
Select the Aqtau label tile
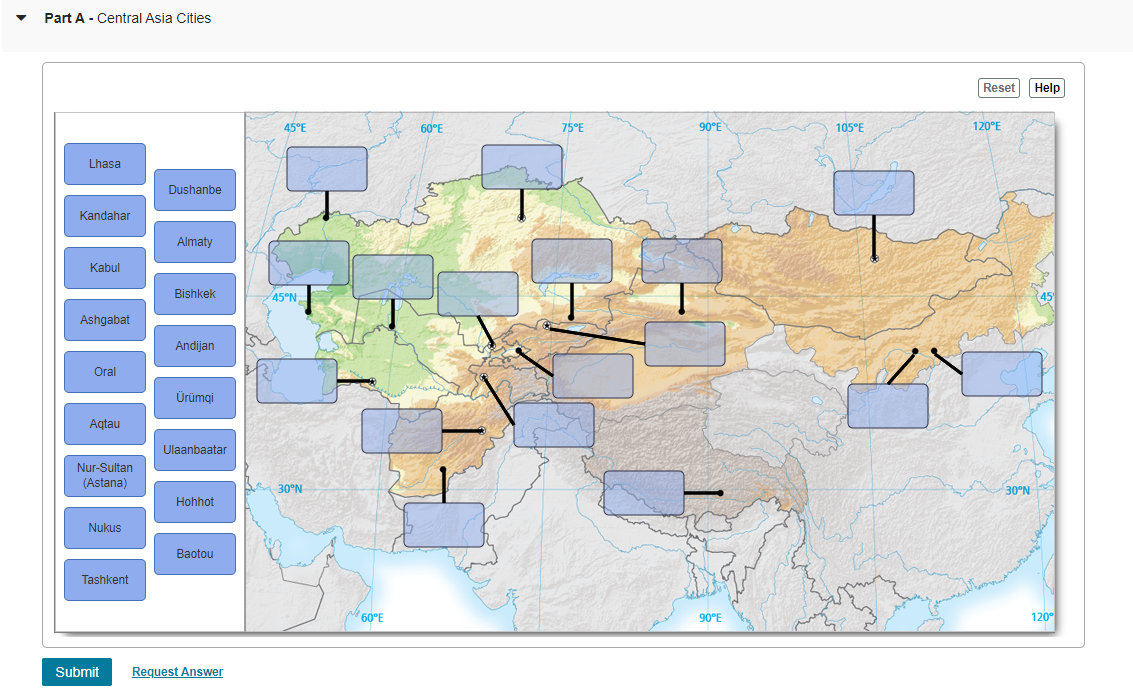(x=105, y=424)
